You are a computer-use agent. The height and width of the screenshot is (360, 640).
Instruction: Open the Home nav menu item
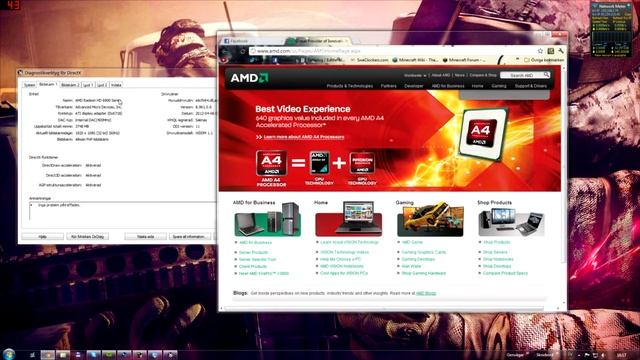478,86
